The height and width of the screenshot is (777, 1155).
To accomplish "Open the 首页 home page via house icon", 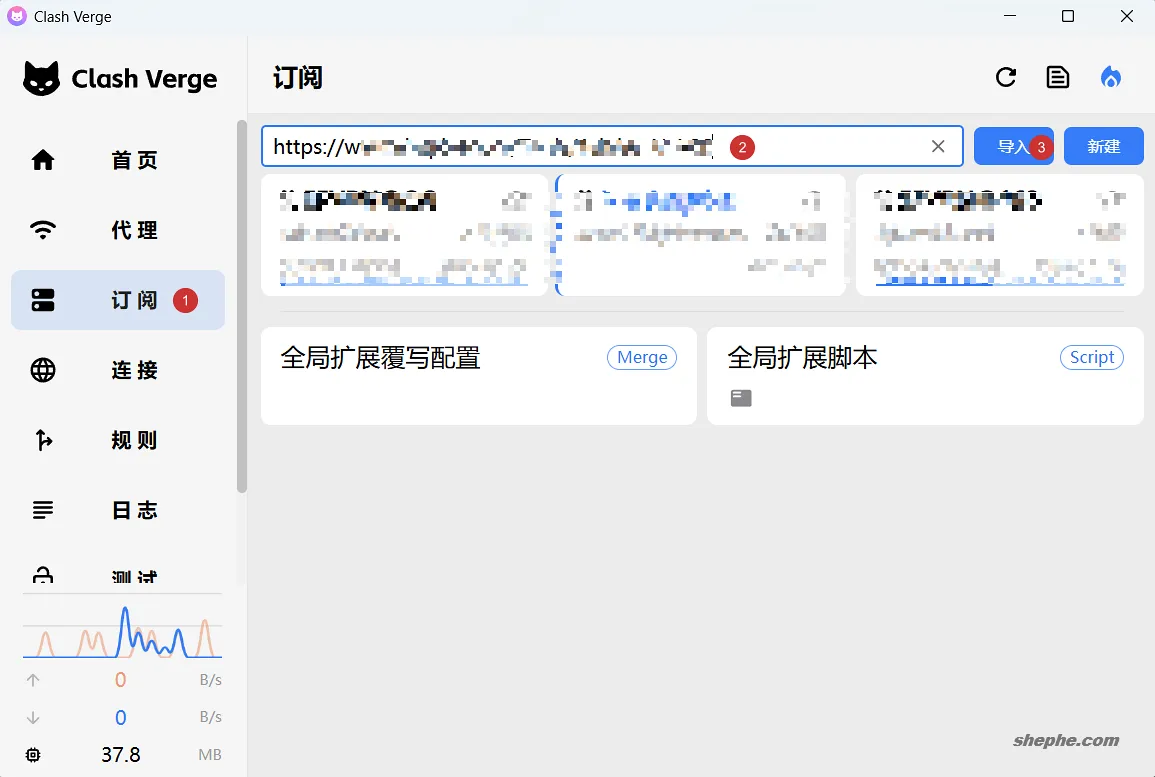I will point(42,159).
